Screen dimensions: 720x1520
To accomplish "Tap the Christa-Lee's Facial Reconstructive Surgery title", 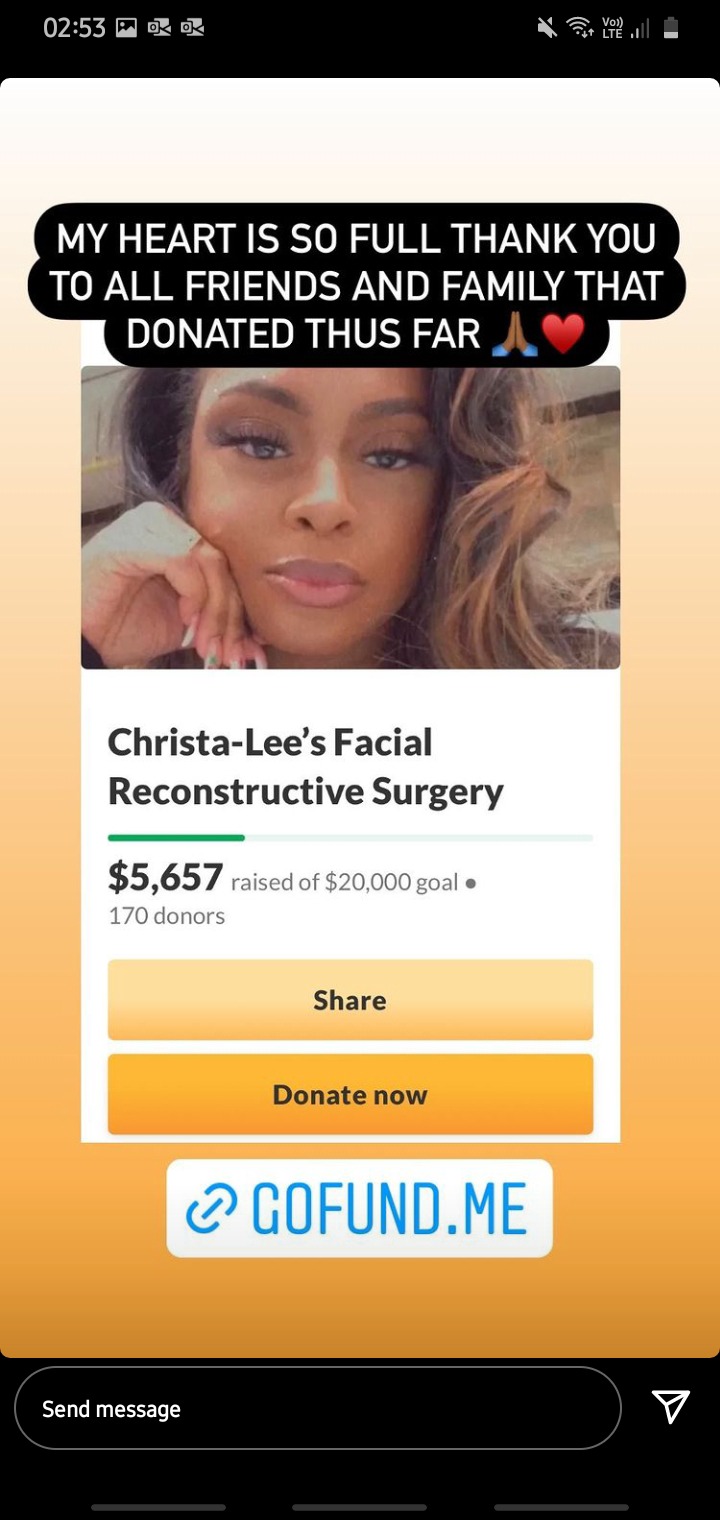I will point(305,767).
